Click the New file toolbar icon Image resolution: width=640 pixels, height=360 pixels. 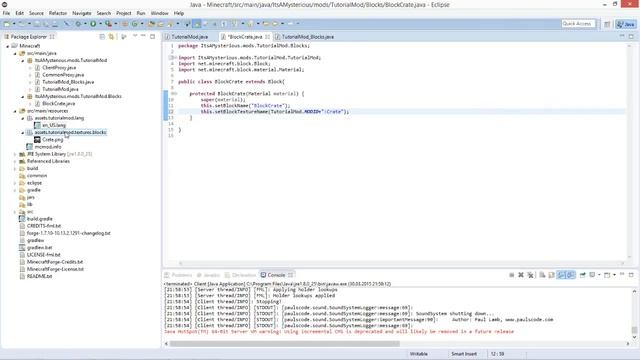tap(7, 24)
